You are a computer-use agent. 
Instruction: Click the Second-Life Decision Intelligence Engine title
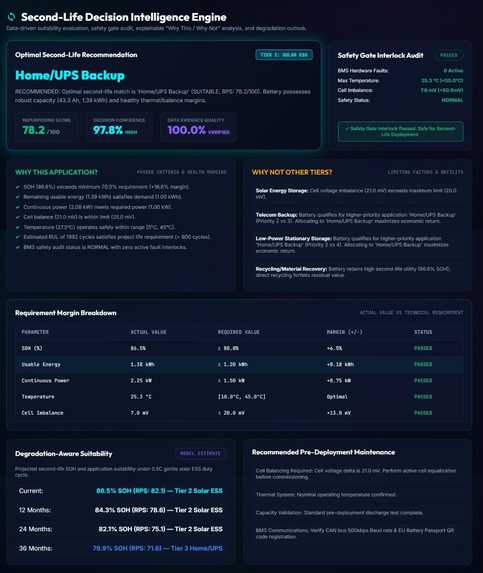pos(124,17)
